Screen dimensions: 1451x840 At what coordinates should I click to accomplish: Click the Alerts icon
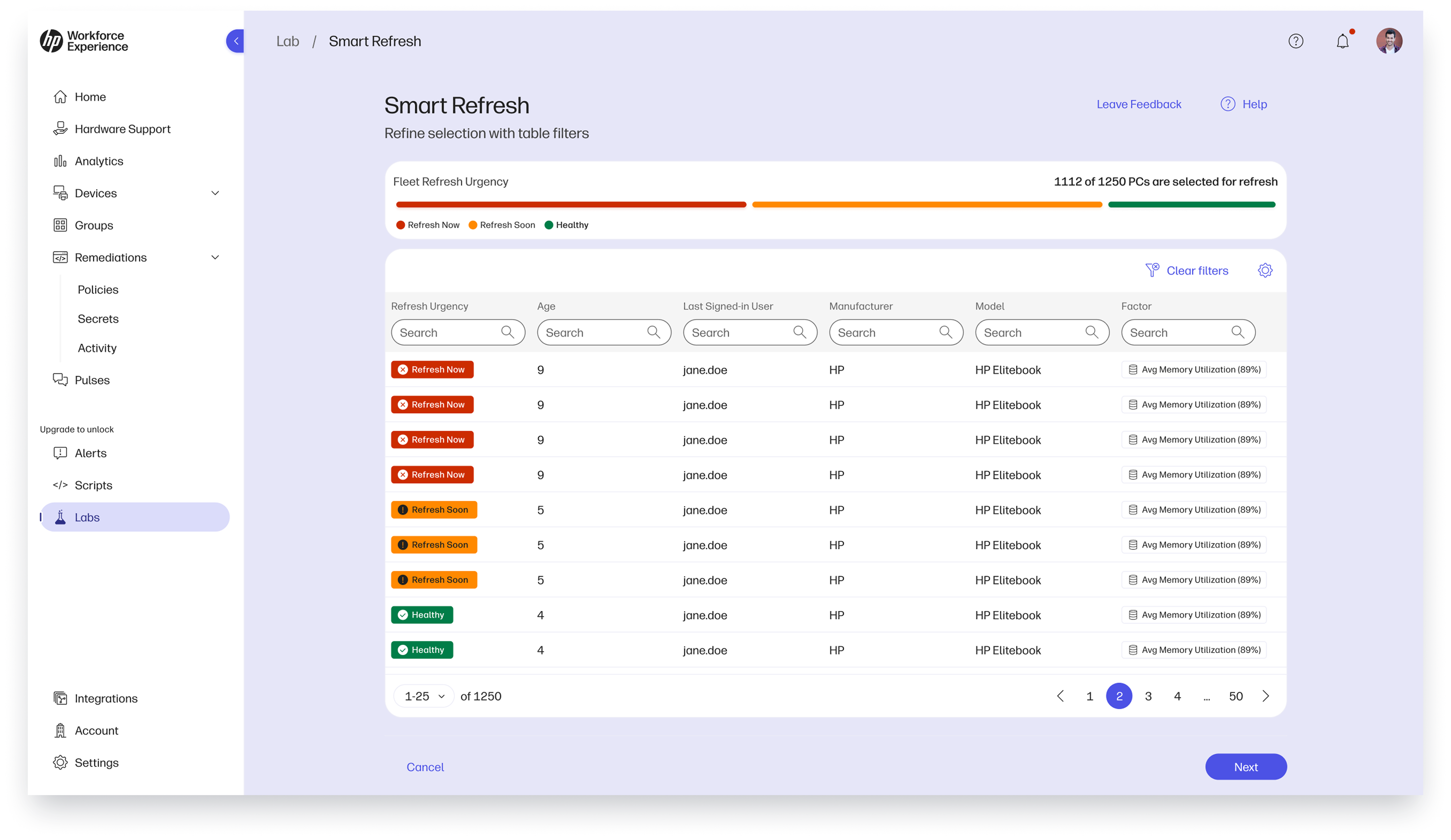coord(60,453)
